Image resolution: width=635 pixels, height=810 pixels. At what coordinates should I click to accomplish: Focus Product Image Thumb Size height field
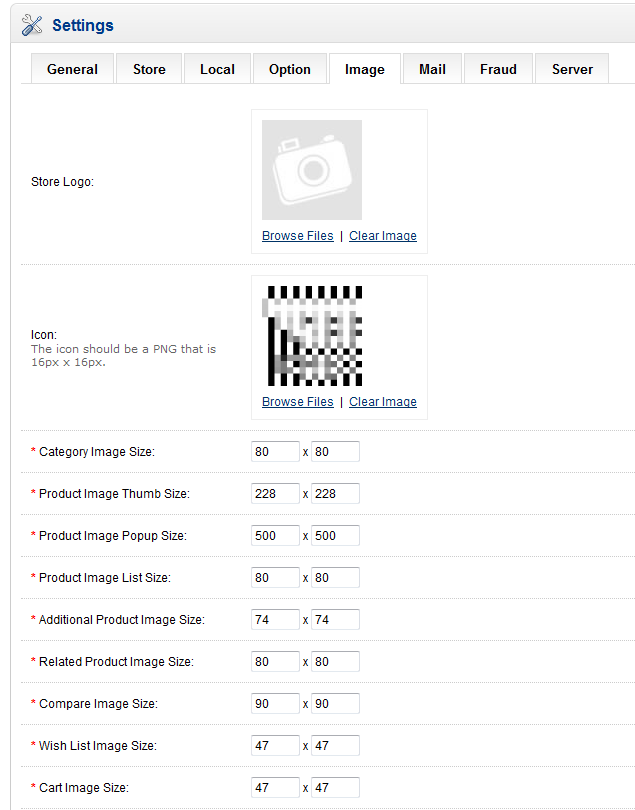pos(335,494)
